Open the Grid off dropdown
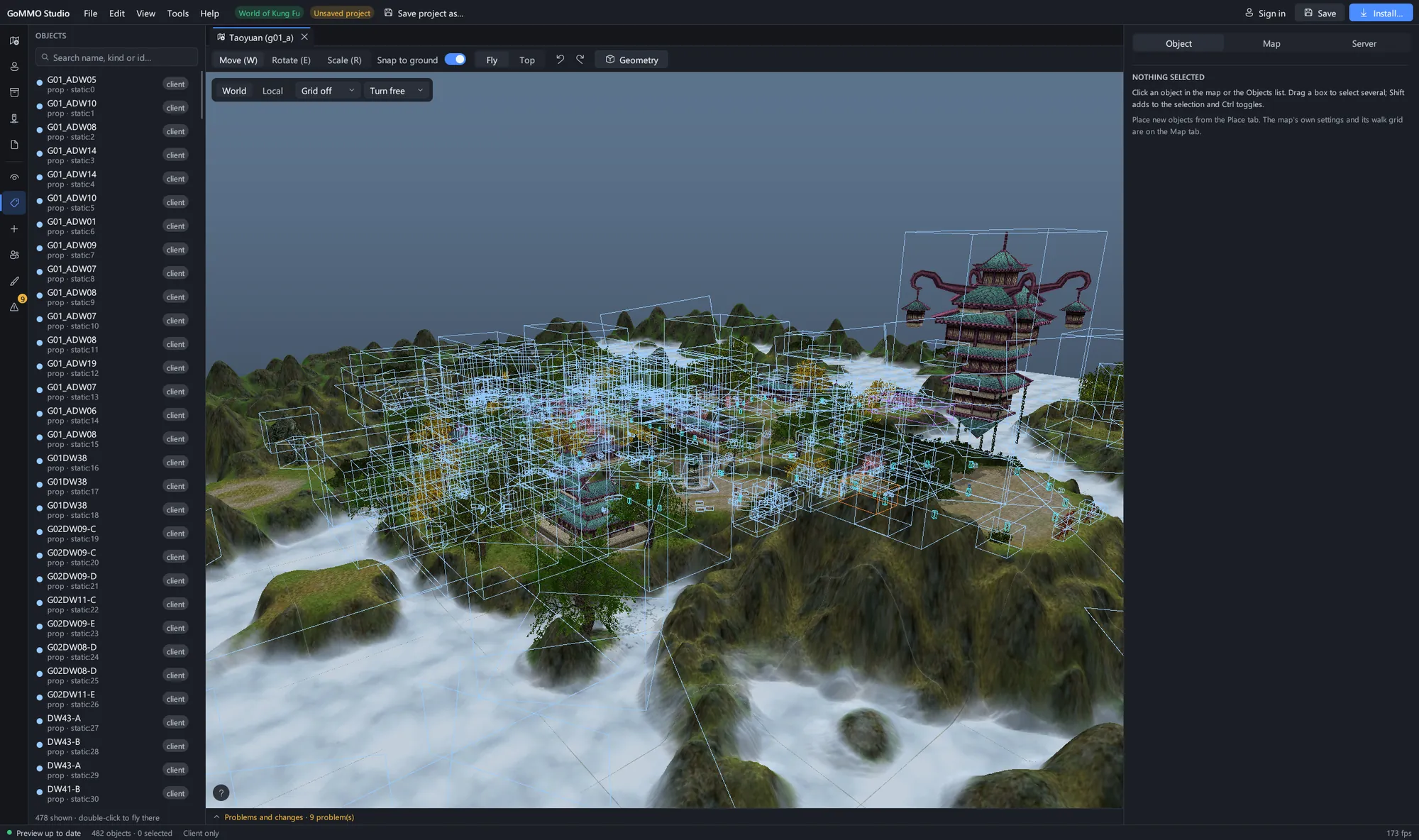Viewport: 1419px width, 840px height. 328,91
